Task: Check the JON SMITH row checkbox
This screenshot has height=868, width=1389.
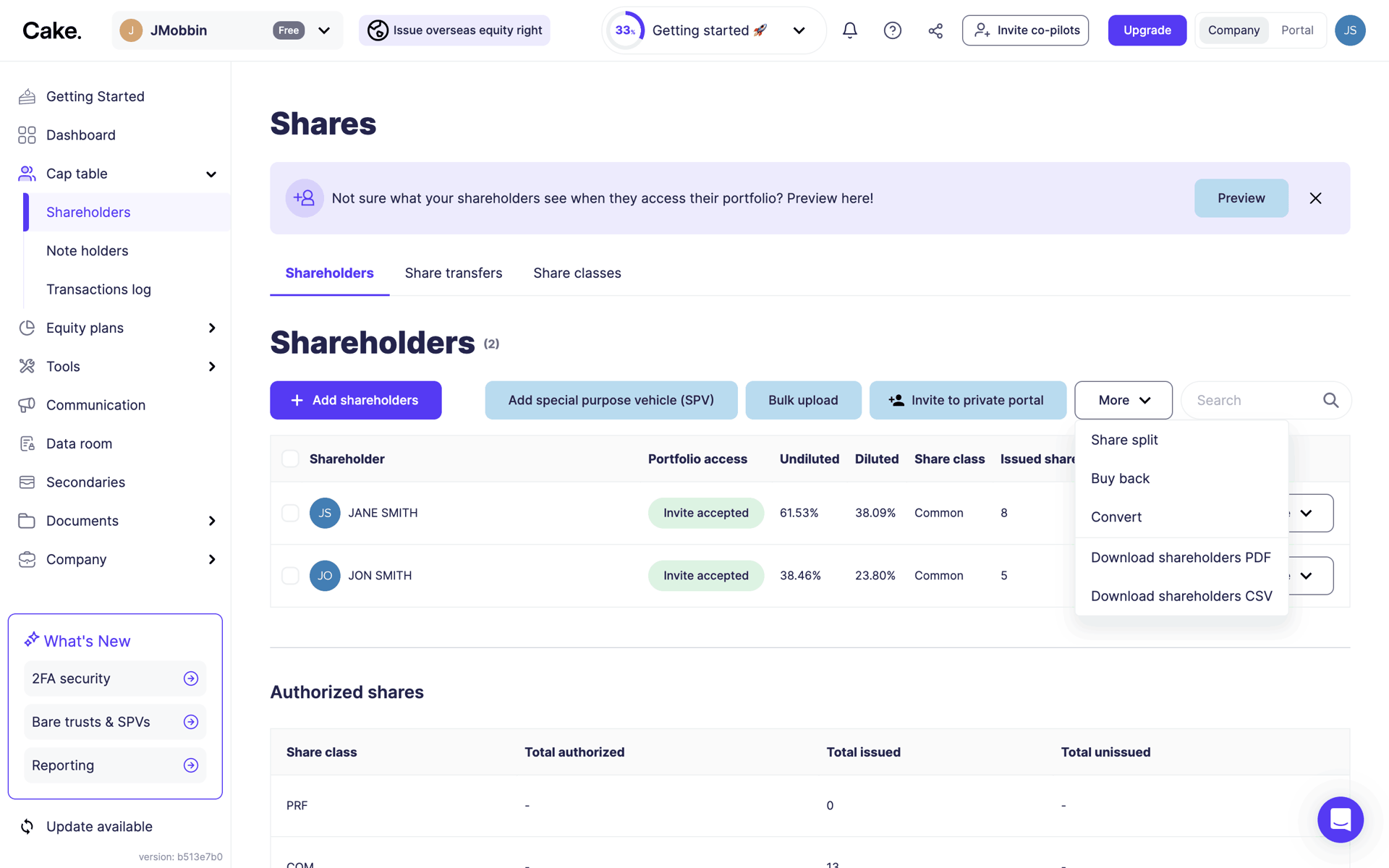Action: [x=290, y=576]
